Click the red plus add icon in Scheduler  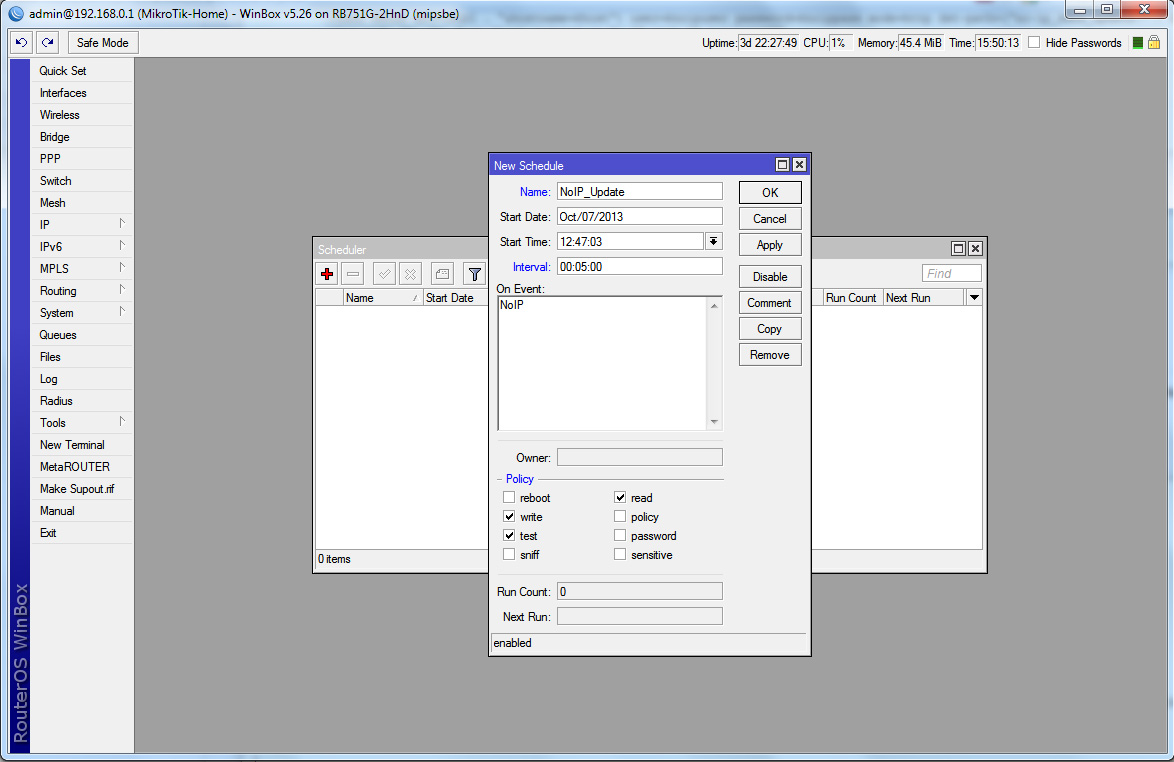click(x=327, y=274)
